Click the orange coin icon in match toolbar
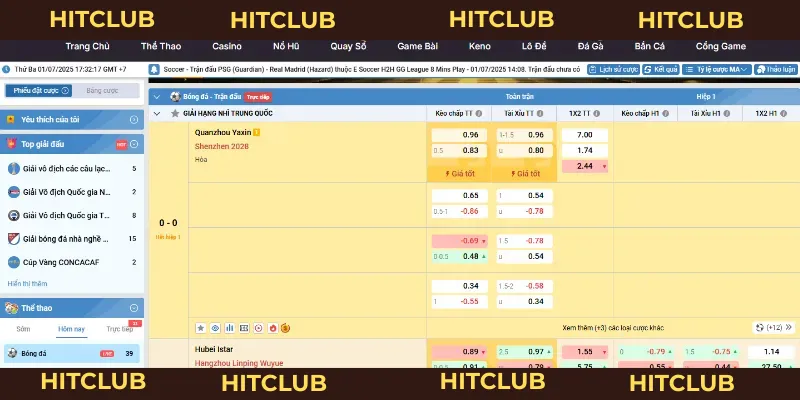The height and width of the screenshot is (400, 800). [286, 328]
